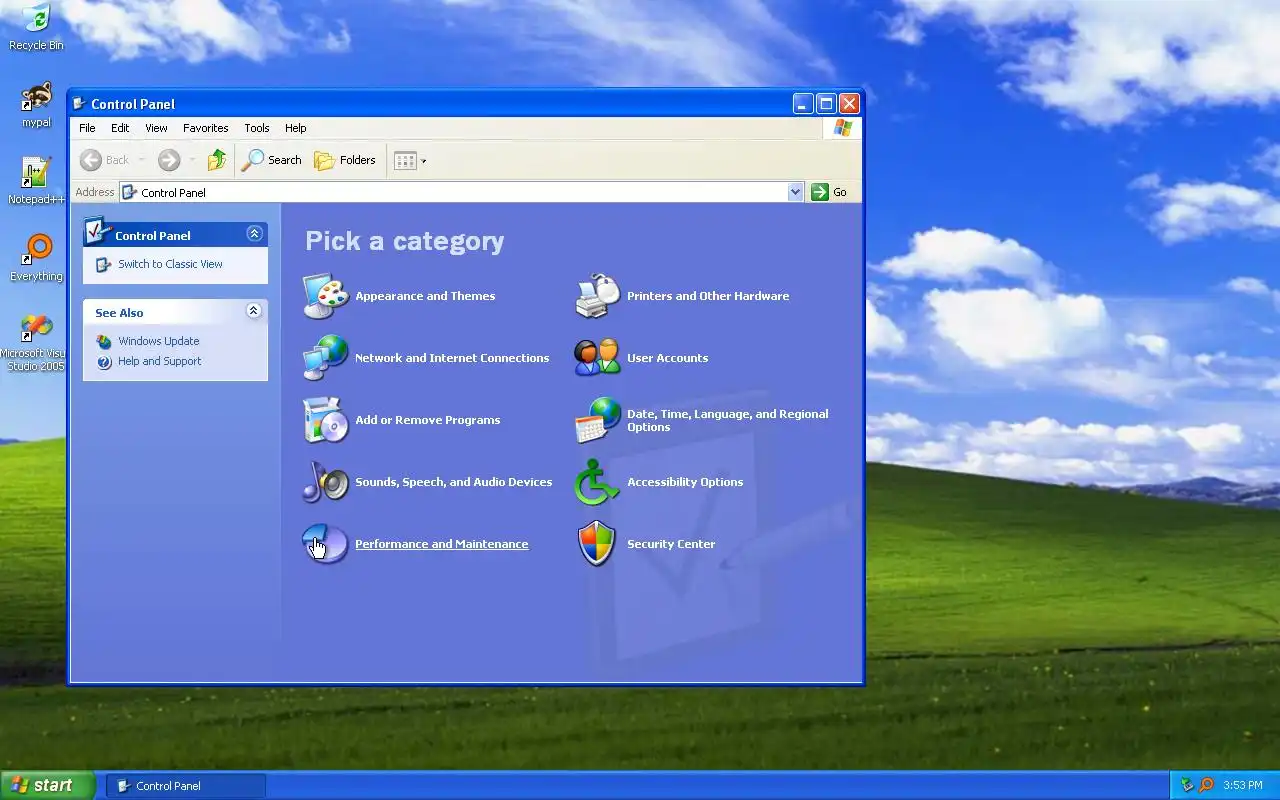Click the Switch to Classic View link
Image resolution: width=1280 pixels, height=800 pixels.
coord(170,264)
